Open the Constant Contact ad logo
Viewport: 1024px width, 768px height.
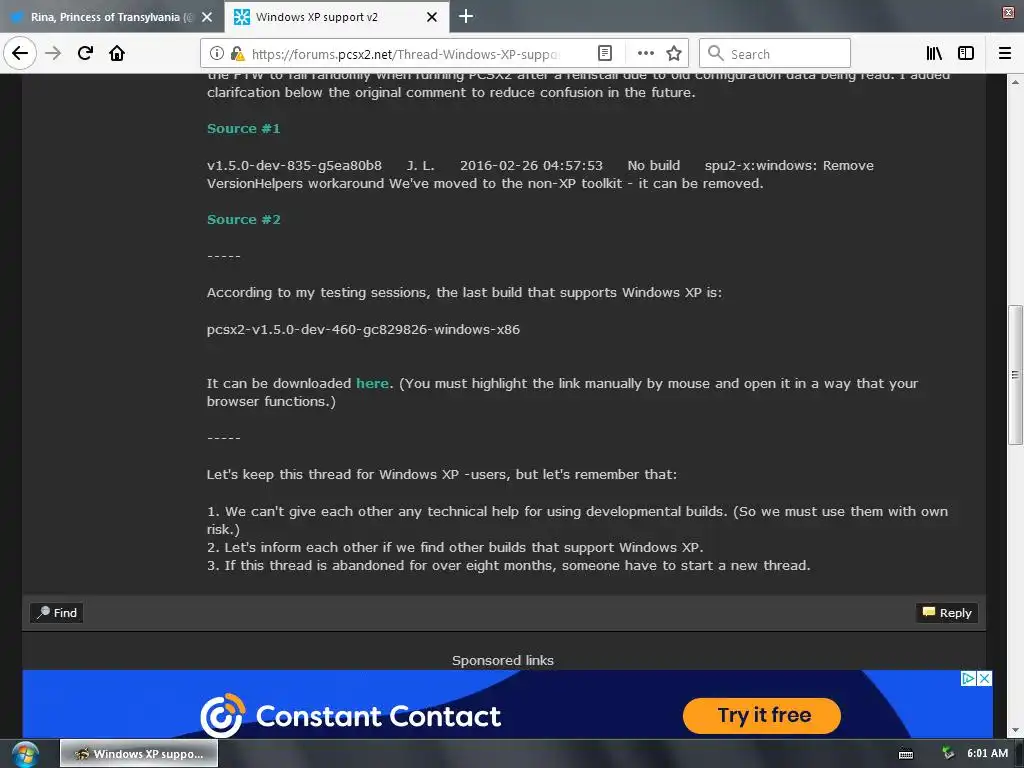pyautogui.click(x=351, y=716)
